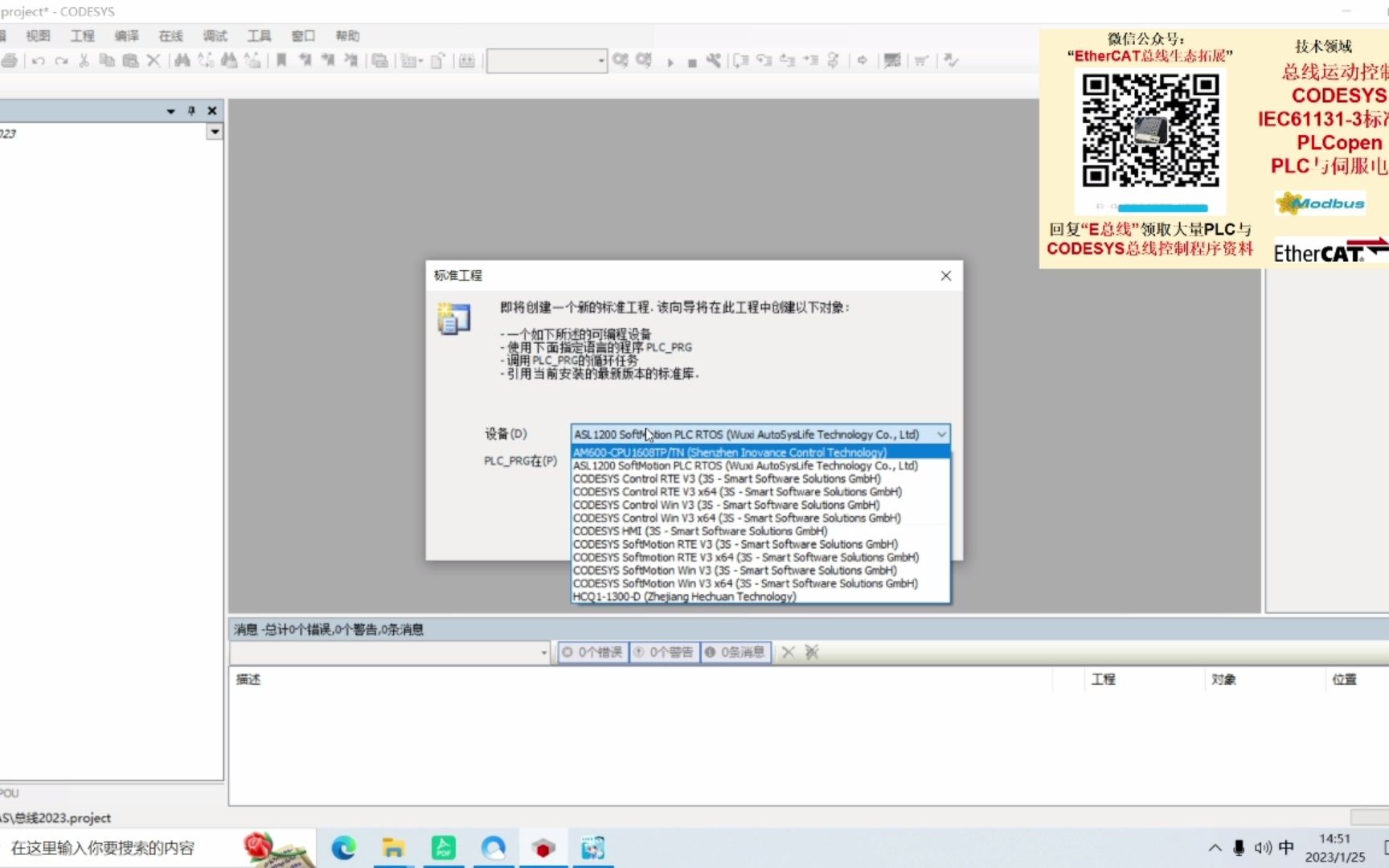Click the clear all messages icon

click(812, 652)
